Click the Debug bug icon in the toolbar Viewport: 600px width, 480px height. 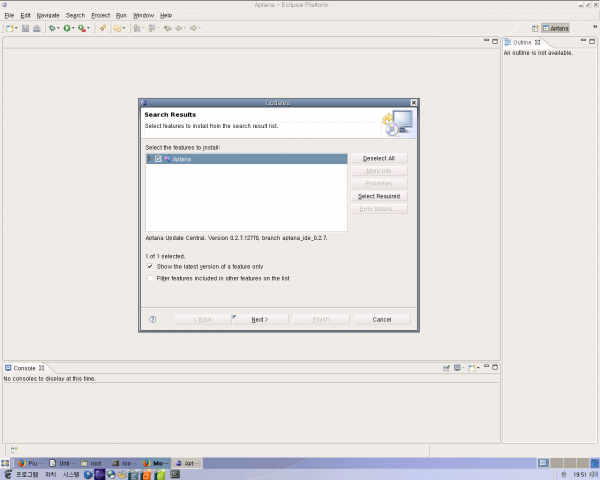point(52,28)
